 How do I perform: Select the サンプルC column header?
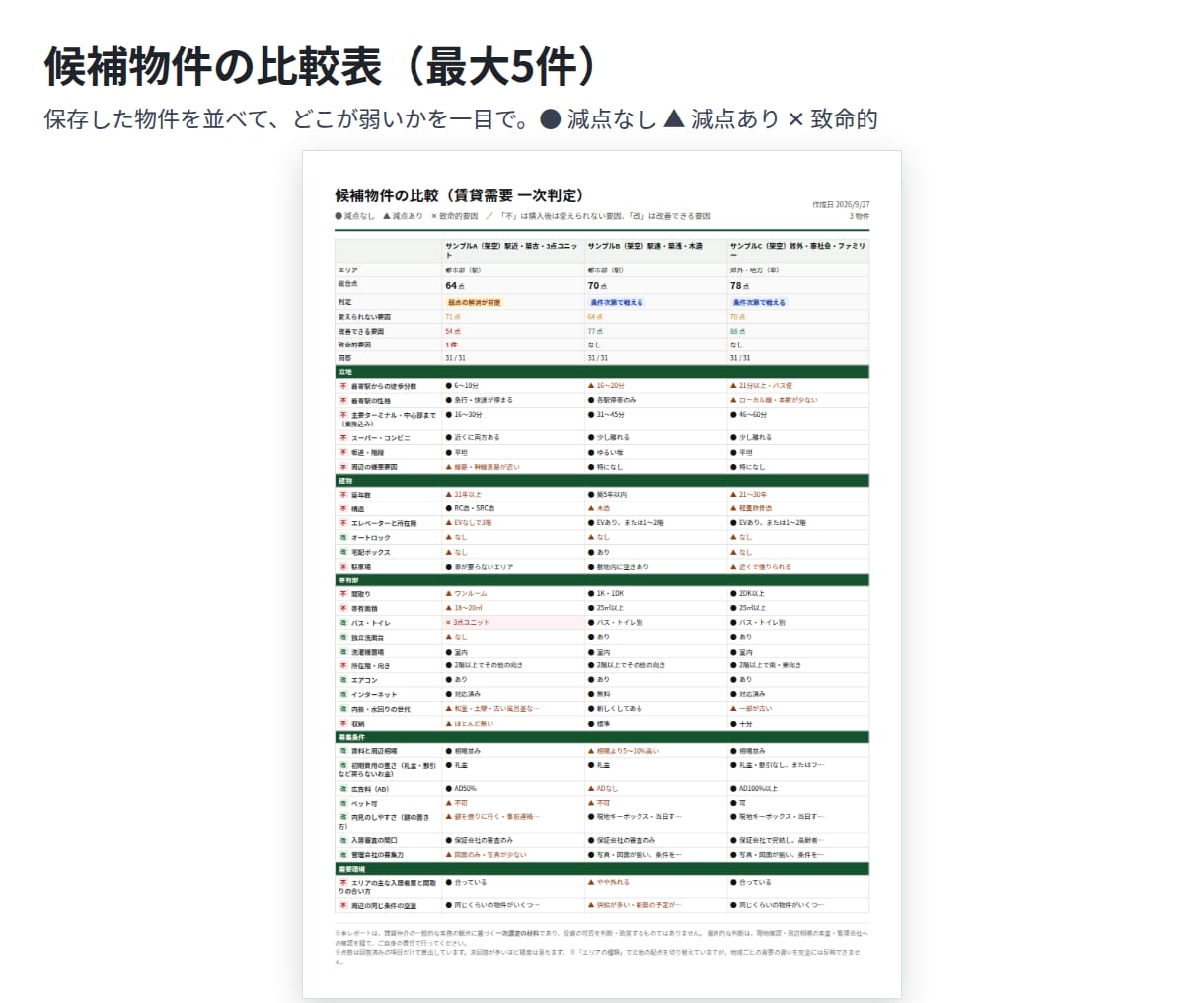click(x=797, y=250)
